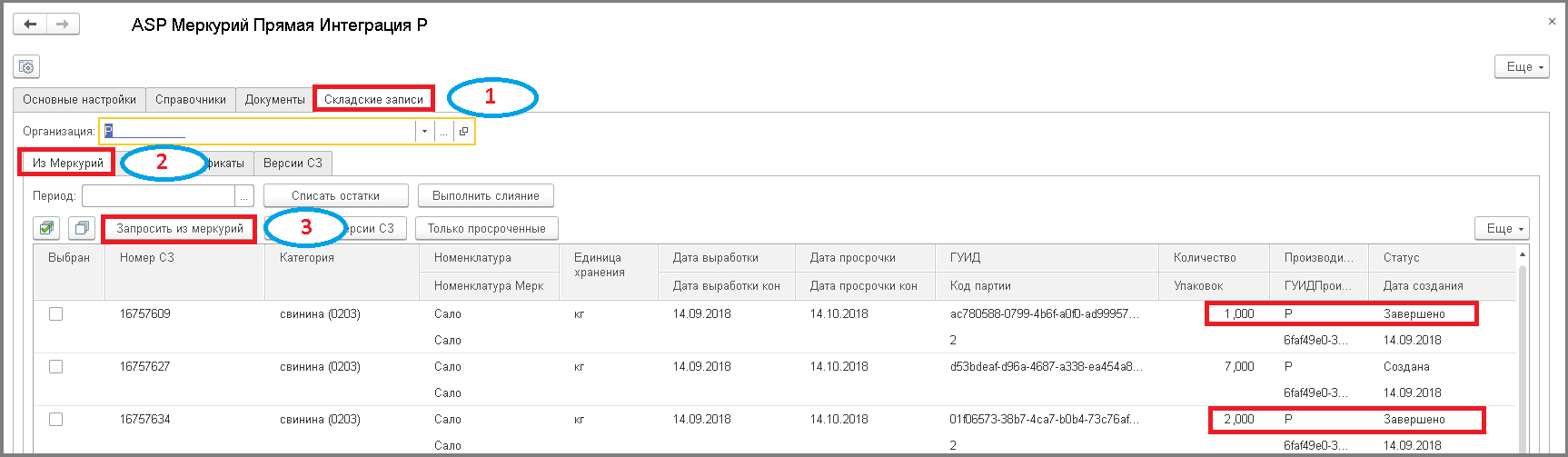Open the top-right Еще menu
Image resolution: width=1568 pixels, height=457 pixels.
click(1522, 66)
